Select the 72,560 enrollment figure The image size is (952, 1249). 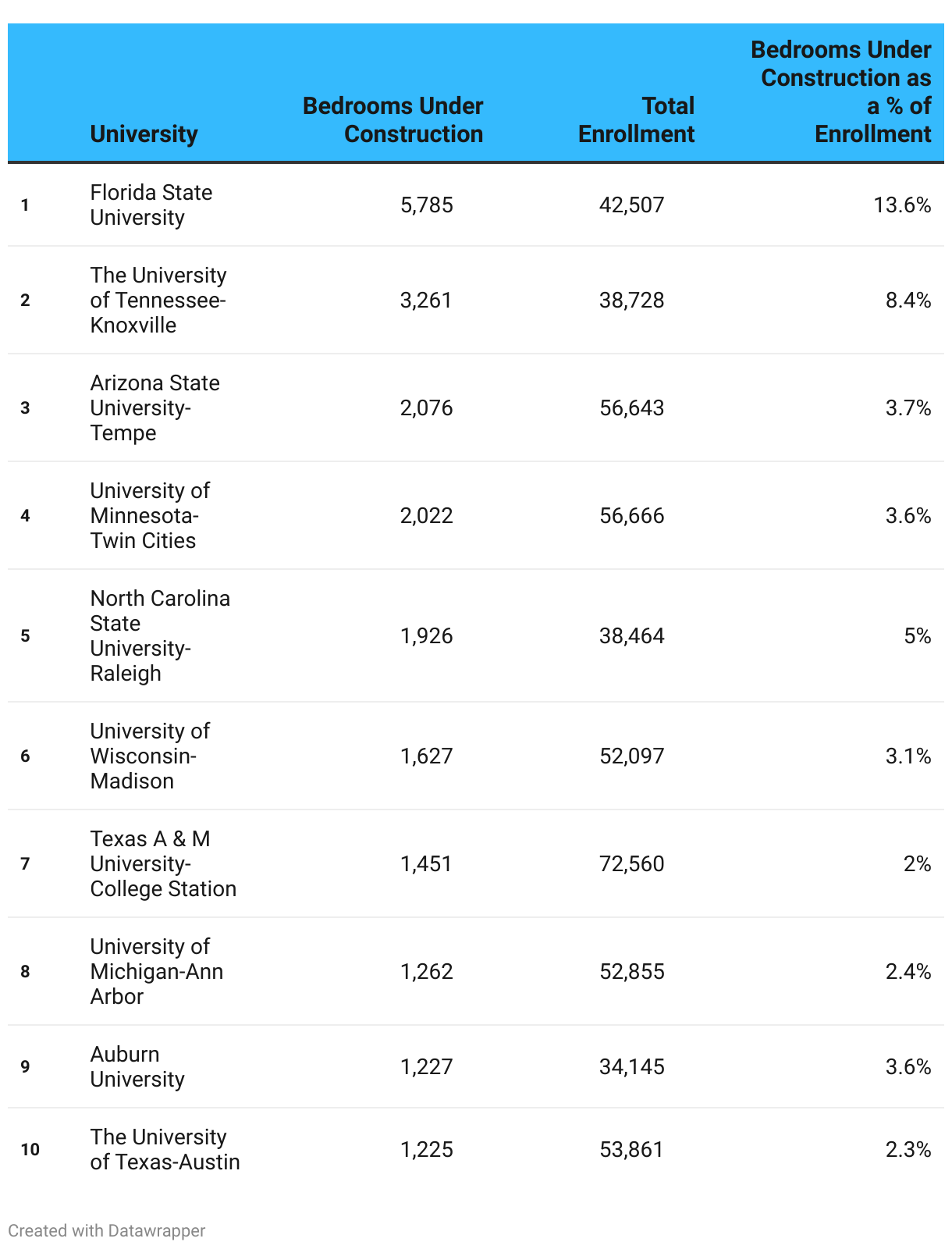[631, 863]
